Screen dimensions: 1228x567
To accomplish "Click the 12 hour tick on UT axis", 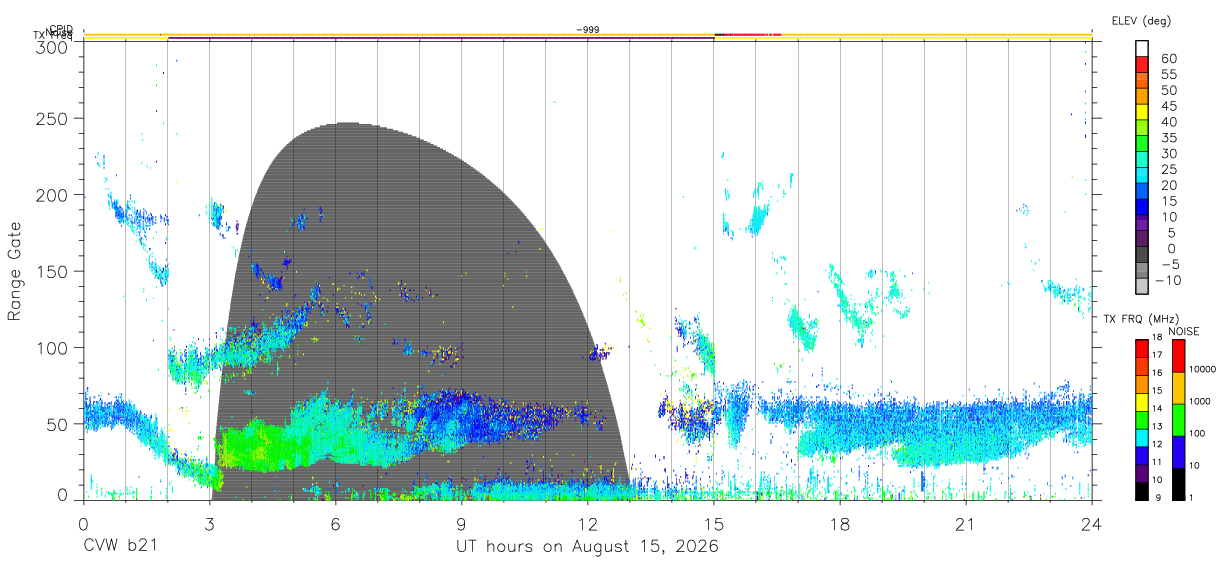I will click(x=588, y=523).
